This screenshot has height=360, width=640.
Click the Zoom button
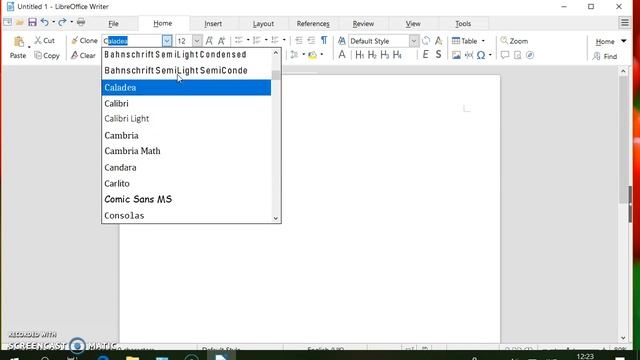tap(514, 41)
